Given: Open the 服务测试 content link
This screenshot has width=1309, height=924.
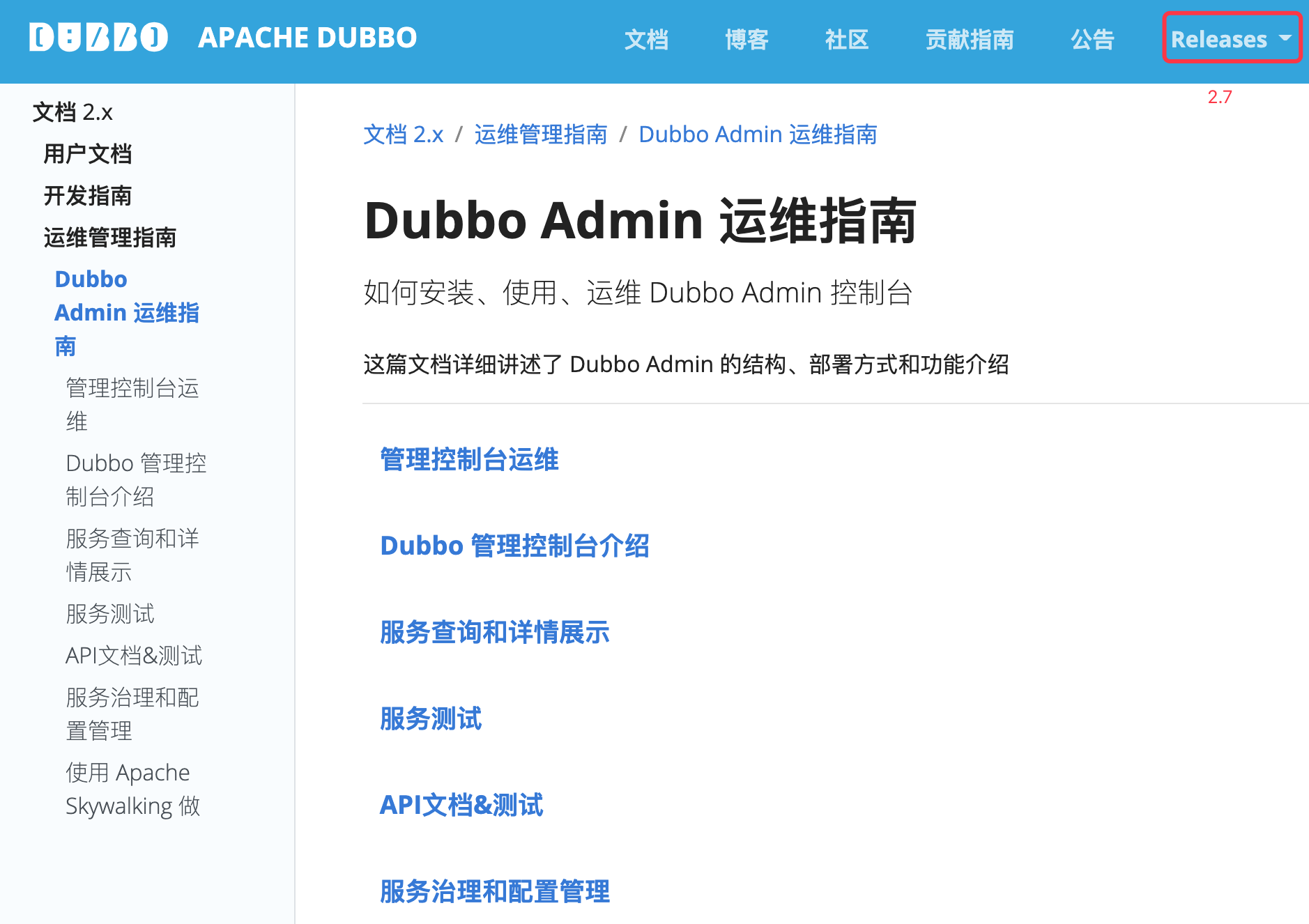Looking at the screenshot, I should (x=431, y=718).
